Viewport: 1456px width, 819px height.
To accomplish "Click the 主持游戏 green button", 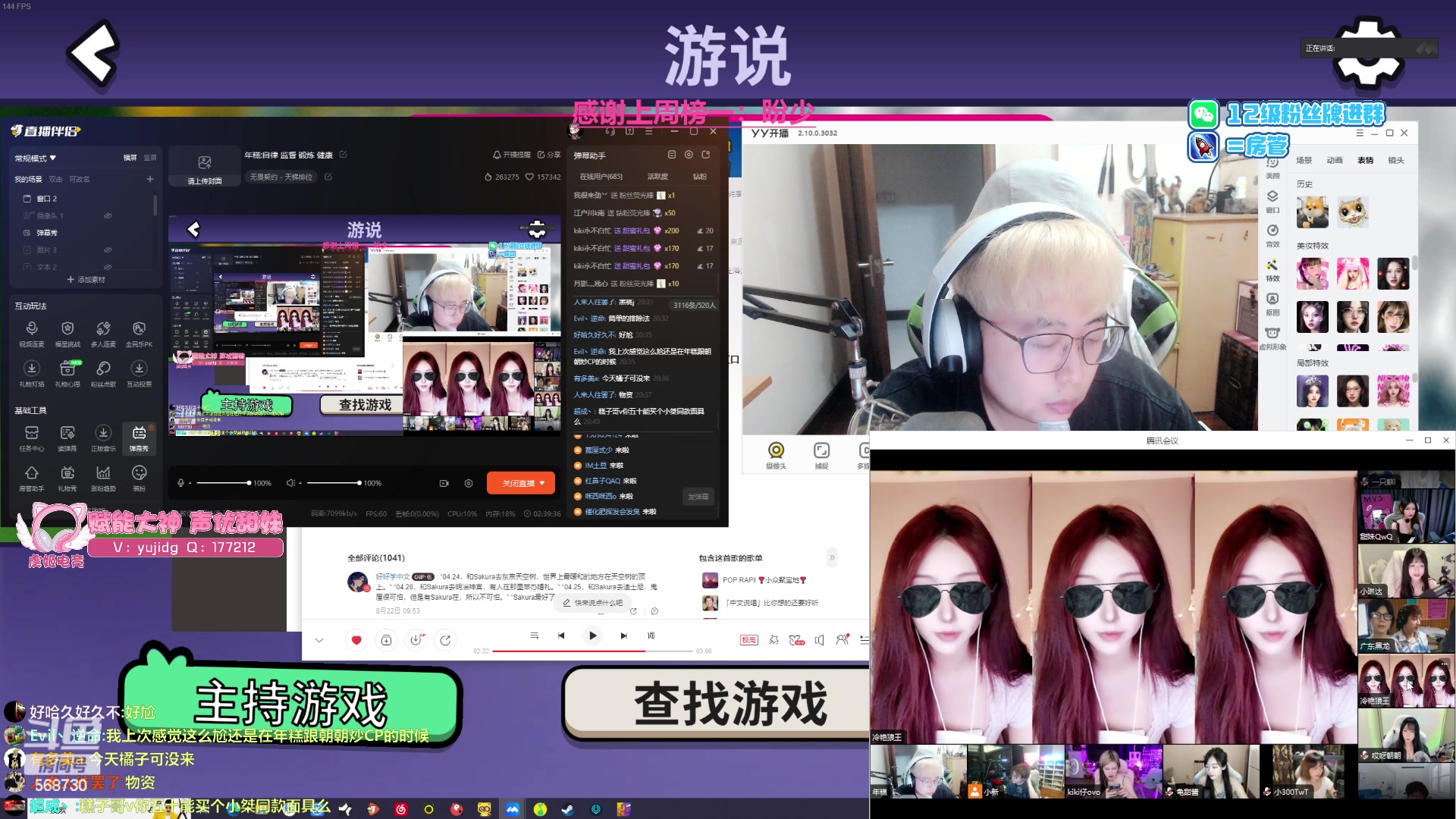I will [x=291, y=703].
